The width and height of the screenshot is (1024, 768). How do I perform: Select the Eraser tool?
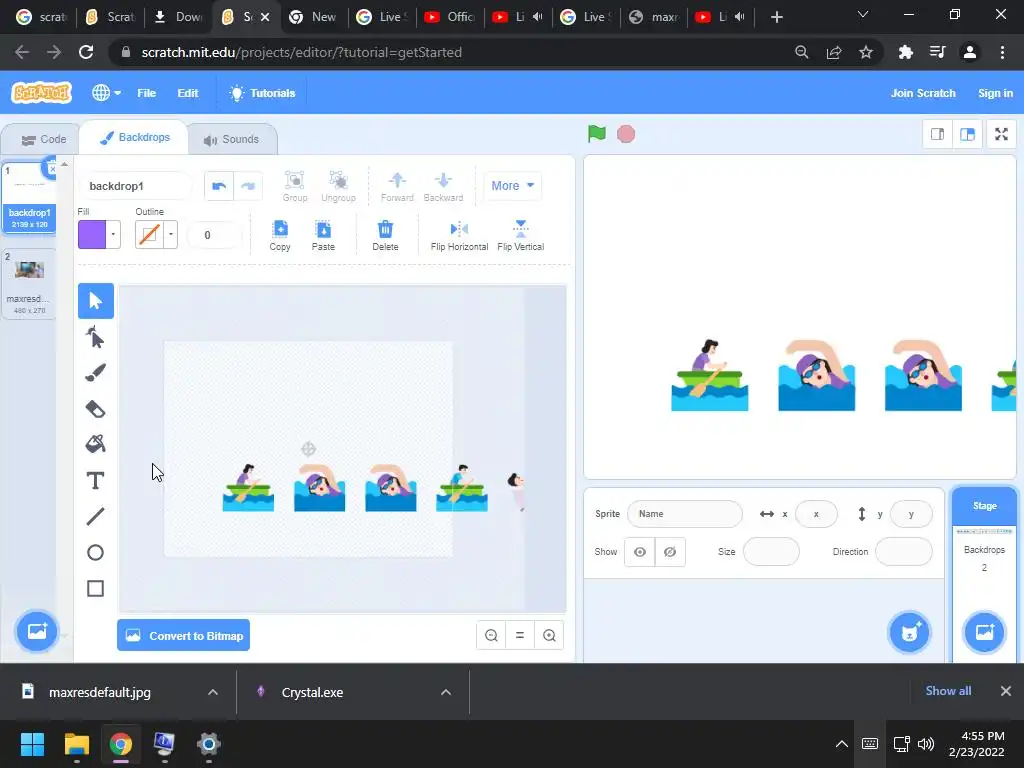pyautogui.click(x=95, y=409)
